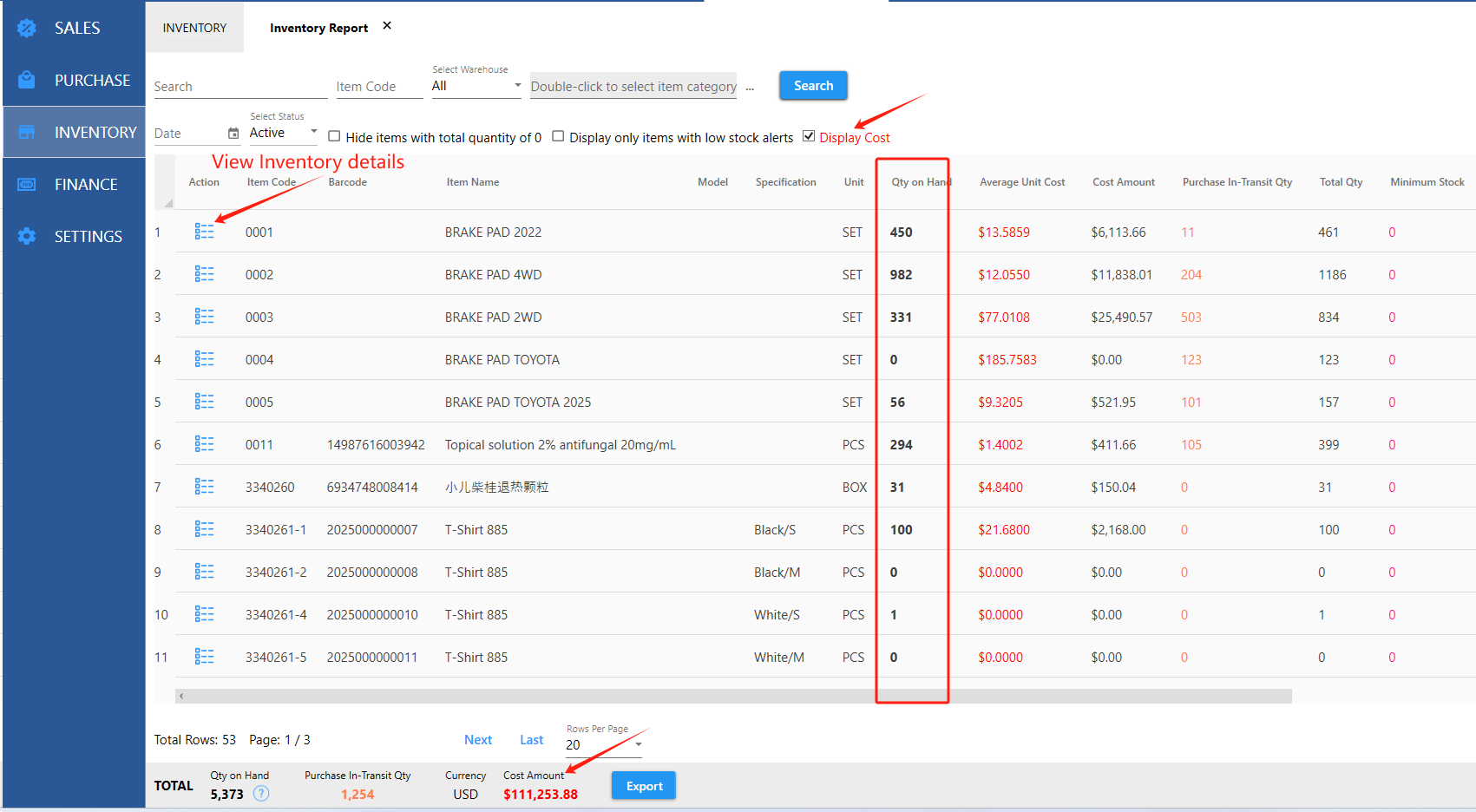
Task: Click the blue Search button
Action: (x=812, y=86)
